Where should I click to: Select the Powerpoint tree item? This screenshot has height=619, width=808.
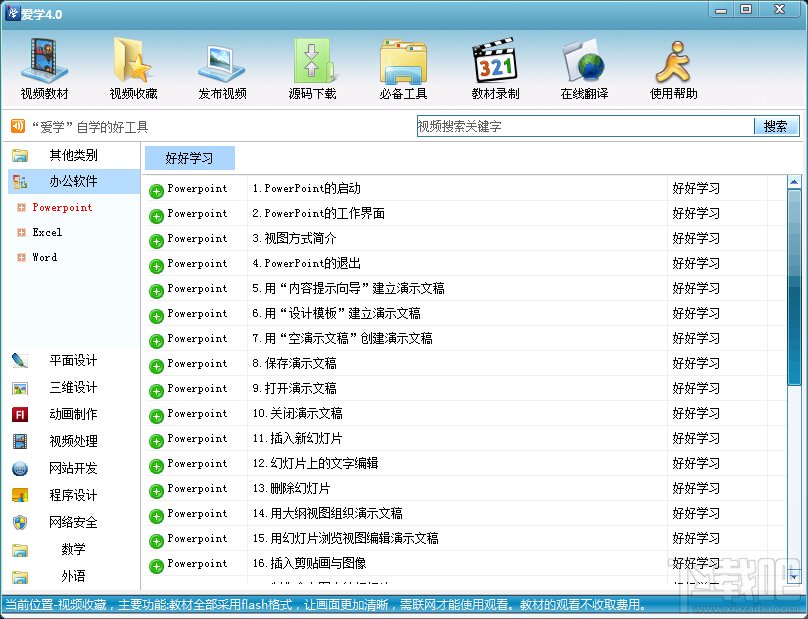pyautogui.click(x=62, y=207)
